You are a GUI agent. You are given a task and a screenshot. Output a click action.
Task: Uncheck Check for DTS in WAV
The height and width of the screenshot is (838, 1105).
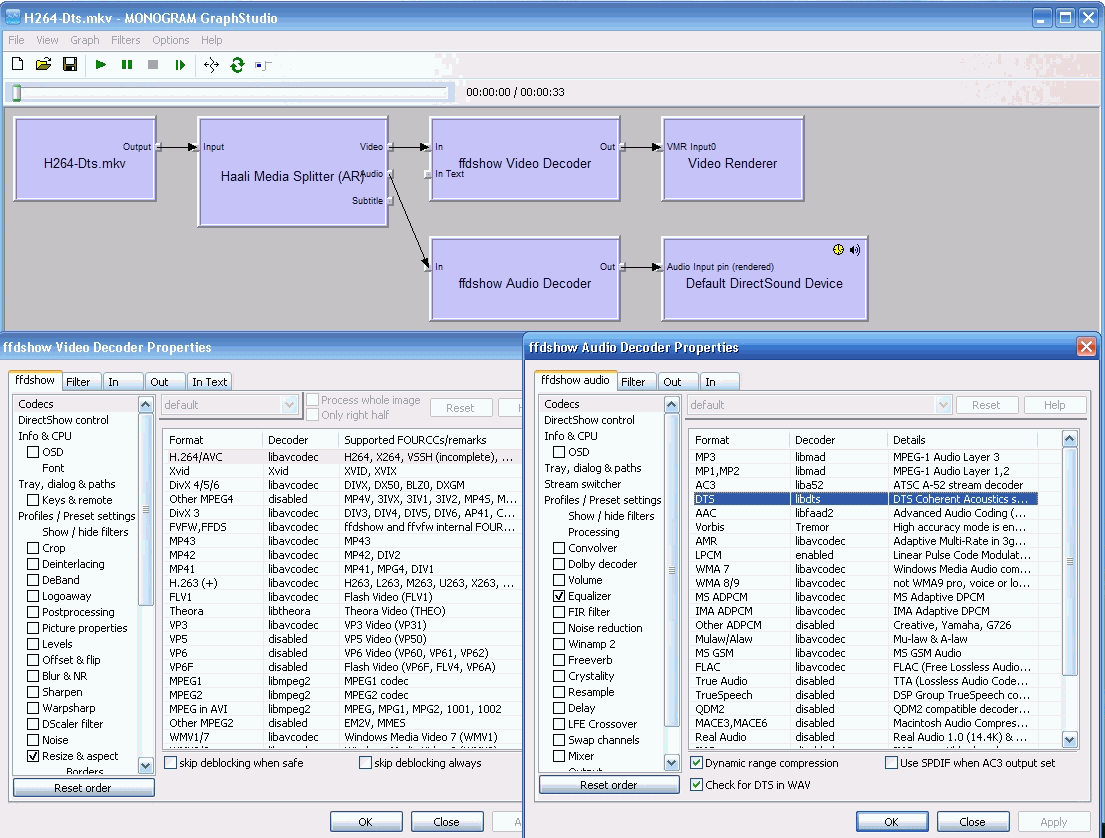pos(696,784)
